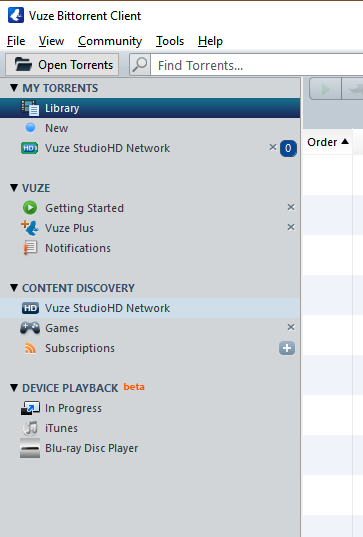Collapse the DEVICE PLAYBACK section

(14, 388)
